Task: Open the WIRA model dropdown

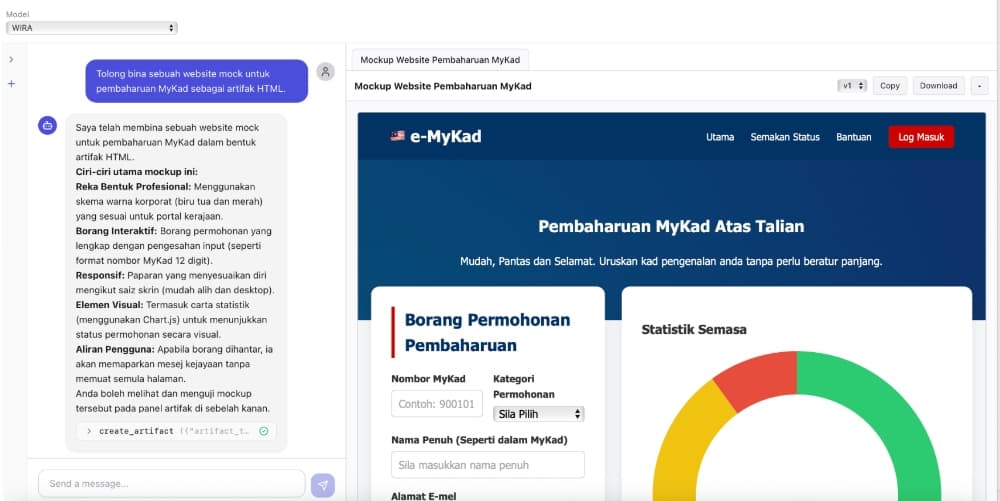Action: pyautogui.click(x=92, y=28)
